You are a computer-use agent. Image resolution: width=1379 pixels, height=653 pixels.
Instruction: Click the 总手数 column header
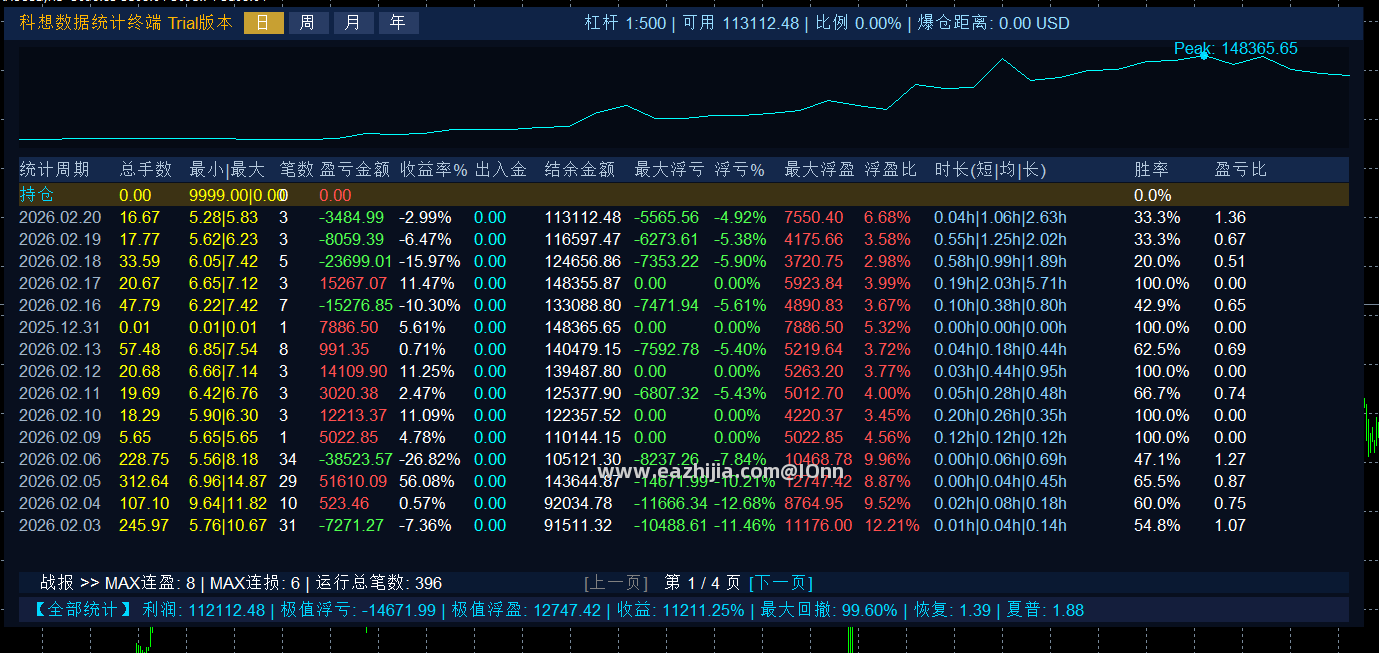coord(146,170)
